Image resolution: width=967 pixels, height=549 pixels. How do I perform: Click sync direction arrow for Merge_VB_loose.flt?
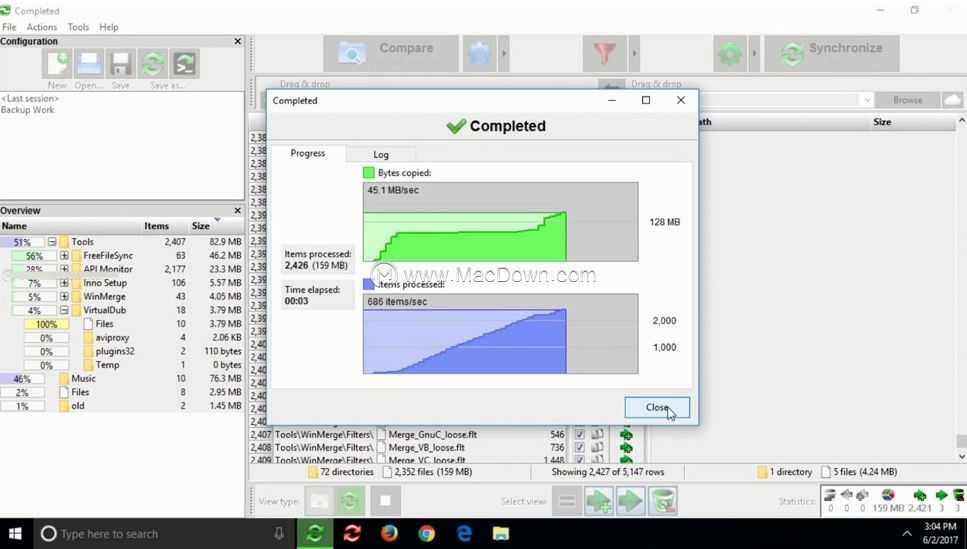click(x=627, y=448)
